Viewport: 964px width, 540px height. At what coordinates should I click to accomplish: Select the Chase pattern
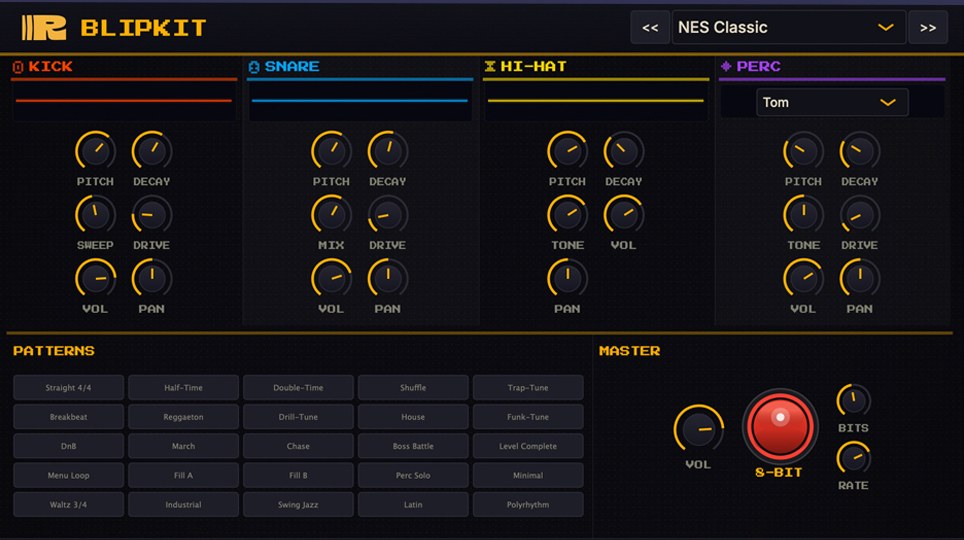point(298,446)
